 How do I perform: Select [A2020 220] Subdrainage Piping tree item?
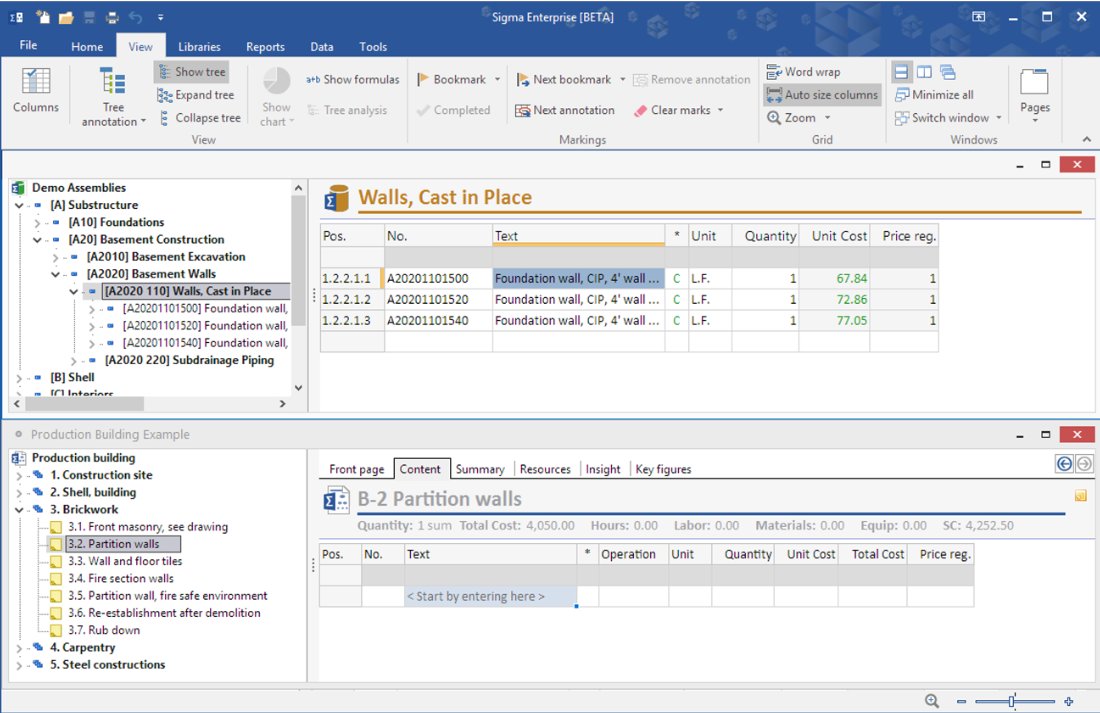(x=189, y=360)
